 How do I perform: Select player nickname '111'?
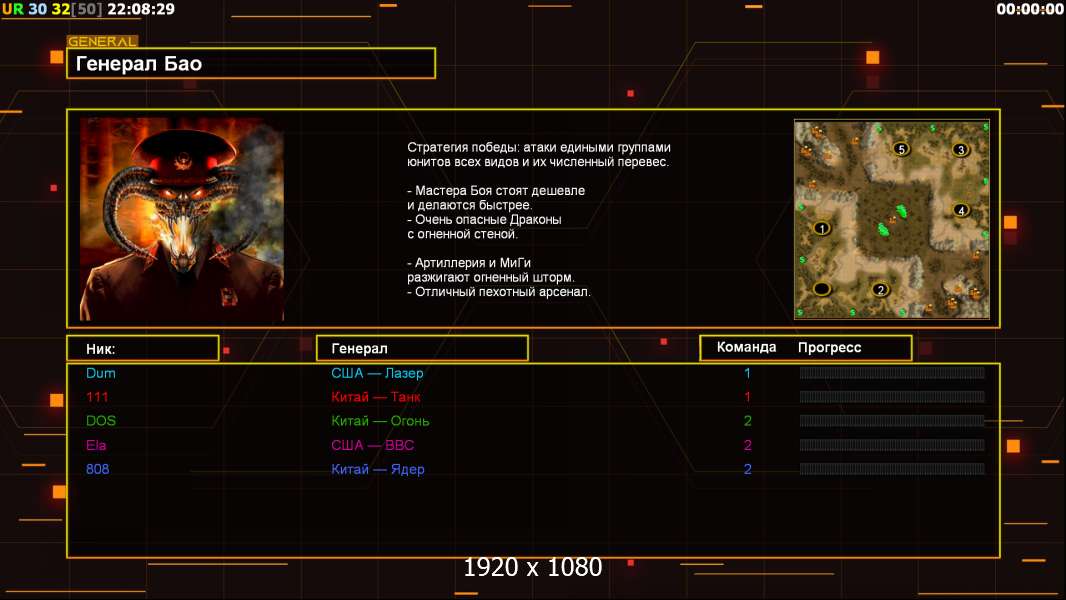point(97,397)
